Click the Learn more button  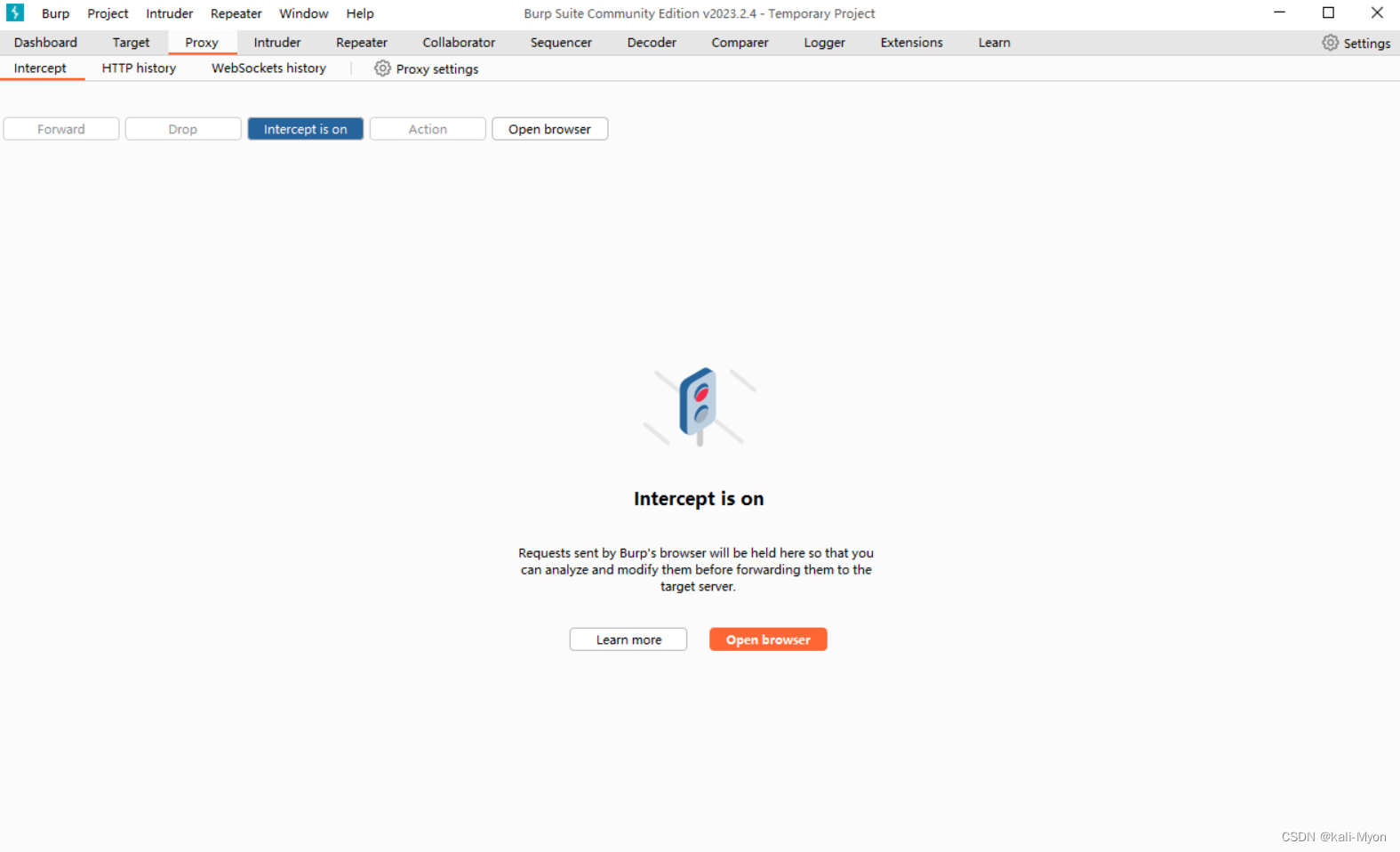click(628, 639)
